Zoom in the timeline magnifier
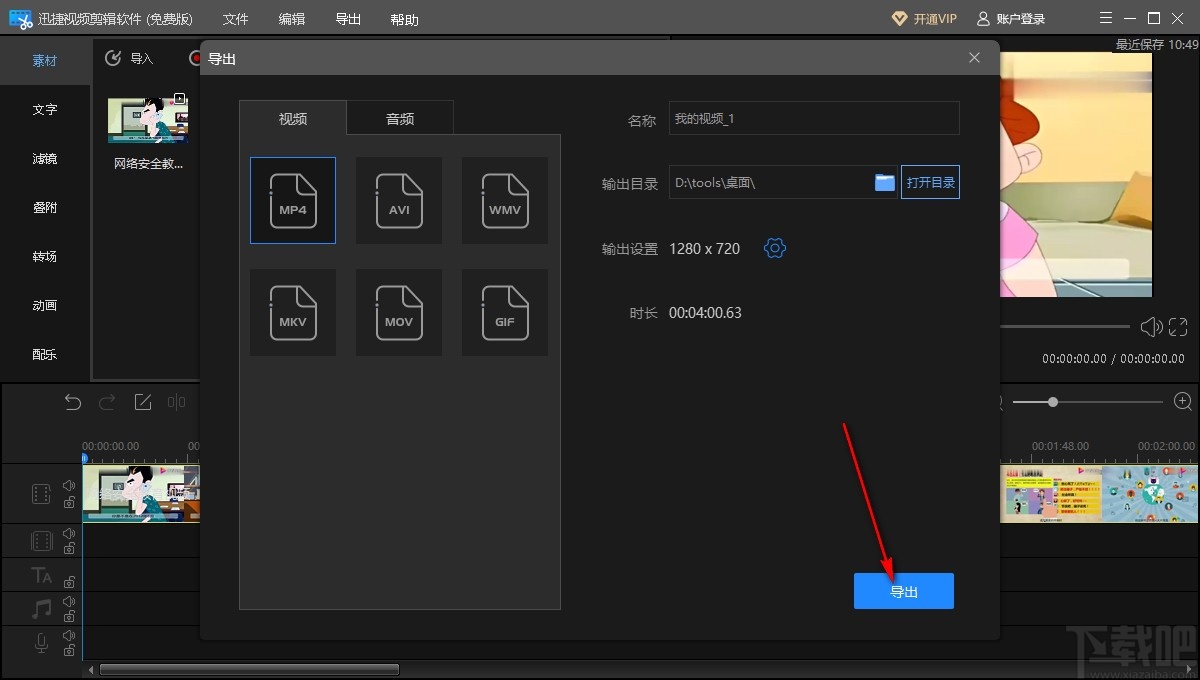 coord(1183,401)
